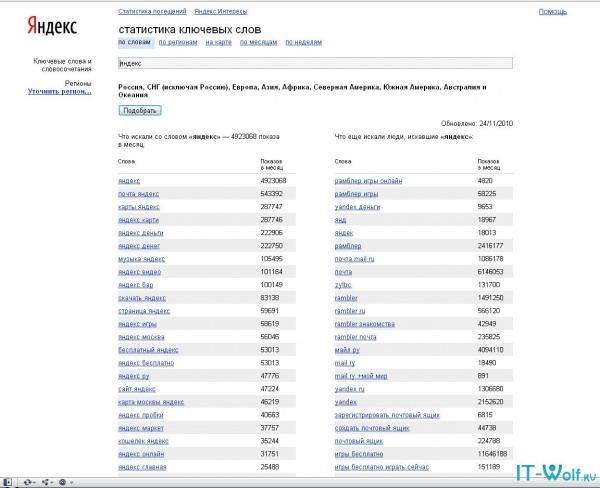This screenshot has height=488, width=600.
Task: Open 'mail ry +мой мир' link
Action: 361,376
